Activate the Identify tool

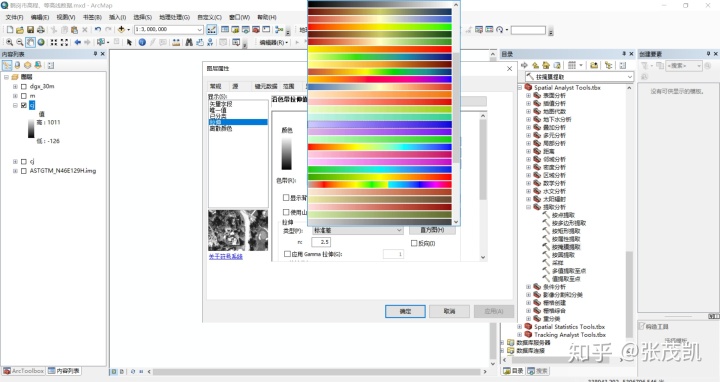(142, 42)
